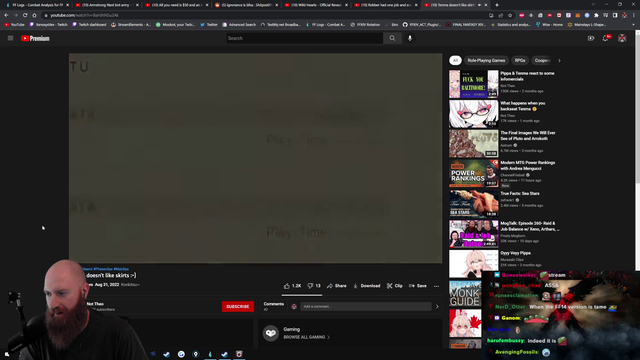Open the StreamElements bookmark
Image resolution: width=640 pixels, height=360 pixels.
[x=131, y=24]
